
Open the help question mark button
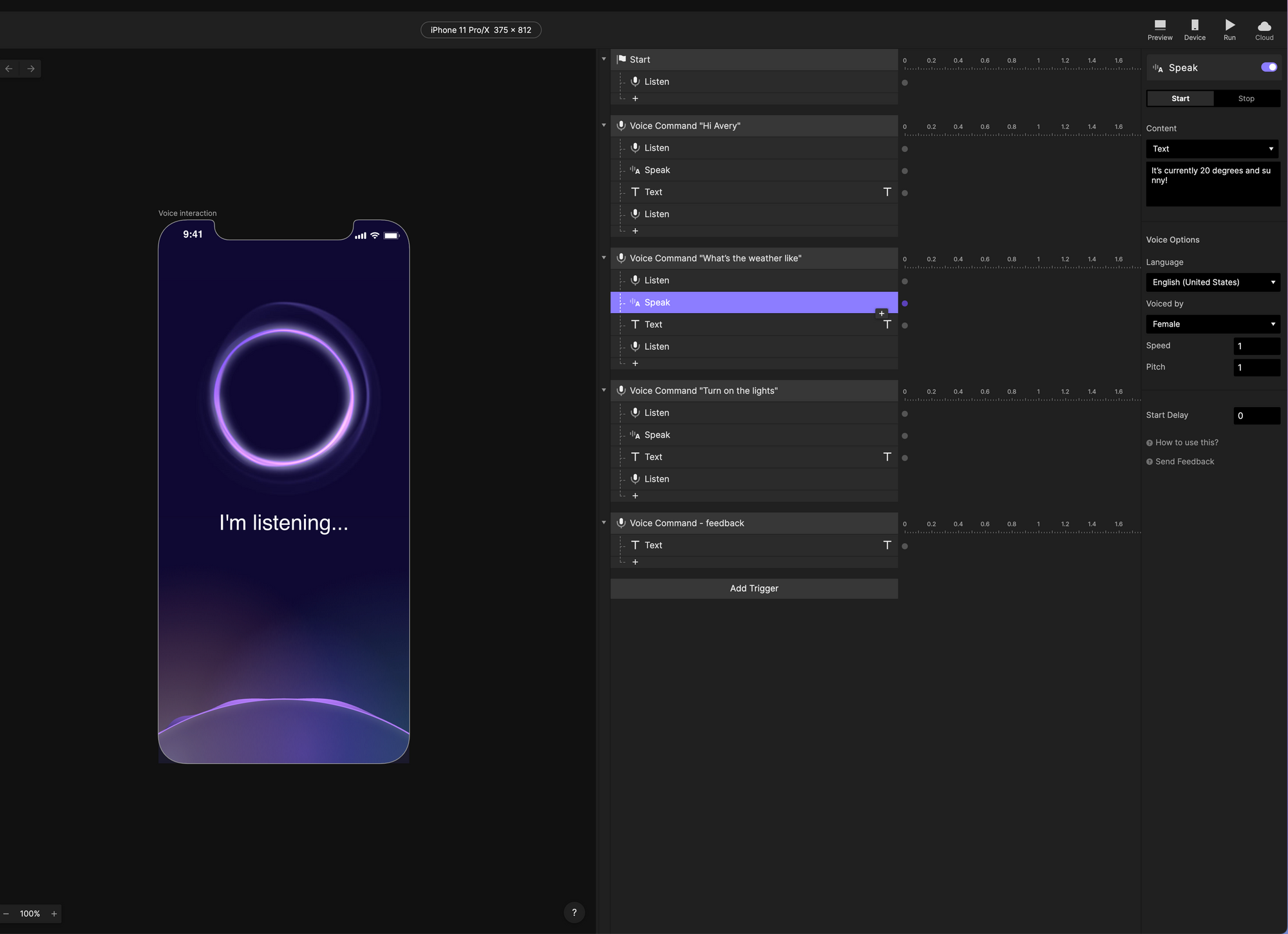coord(574,912)
